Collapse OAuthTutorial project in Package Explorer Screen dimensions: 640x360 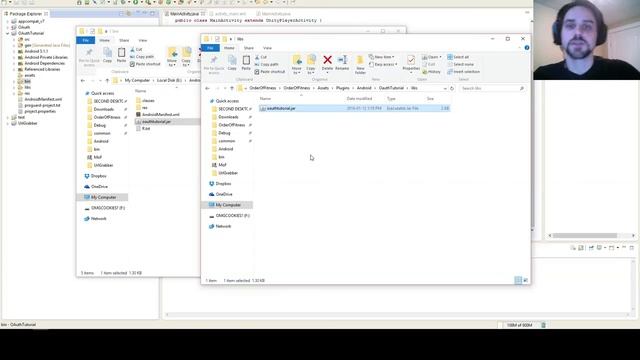tap(8, 33)
